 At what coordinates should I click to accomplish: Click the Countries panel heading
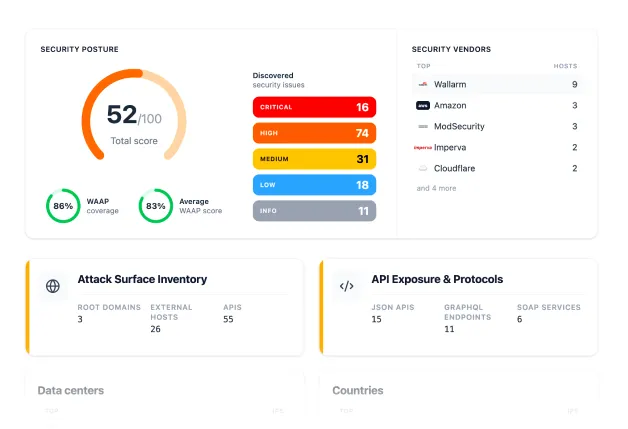tap(358, 391)
